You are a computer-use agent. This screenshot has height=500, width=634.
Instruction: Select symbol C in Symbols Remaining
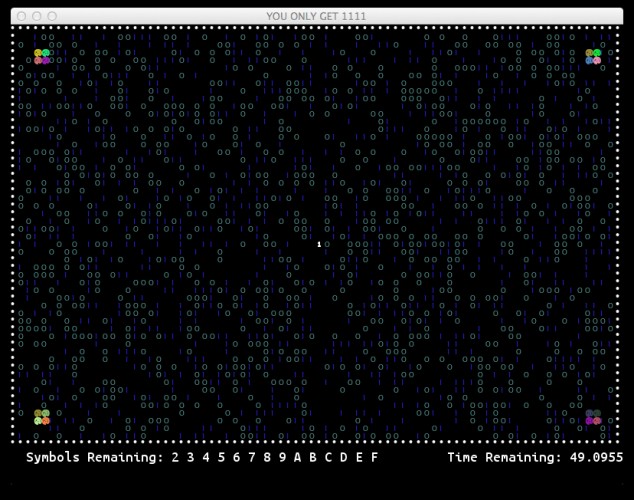(x=328, y=457)
